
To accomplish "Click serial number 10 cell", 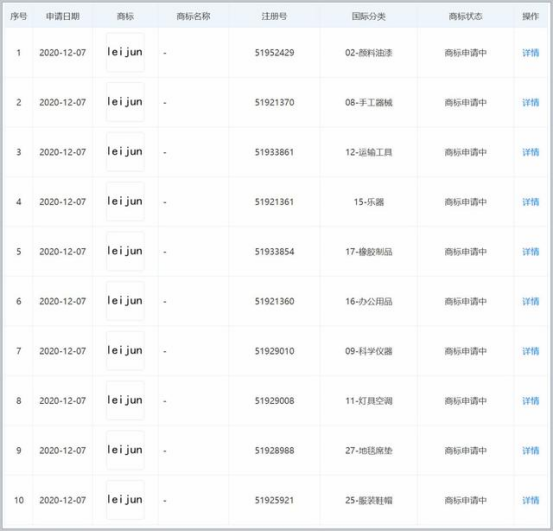I will (19, 500).
